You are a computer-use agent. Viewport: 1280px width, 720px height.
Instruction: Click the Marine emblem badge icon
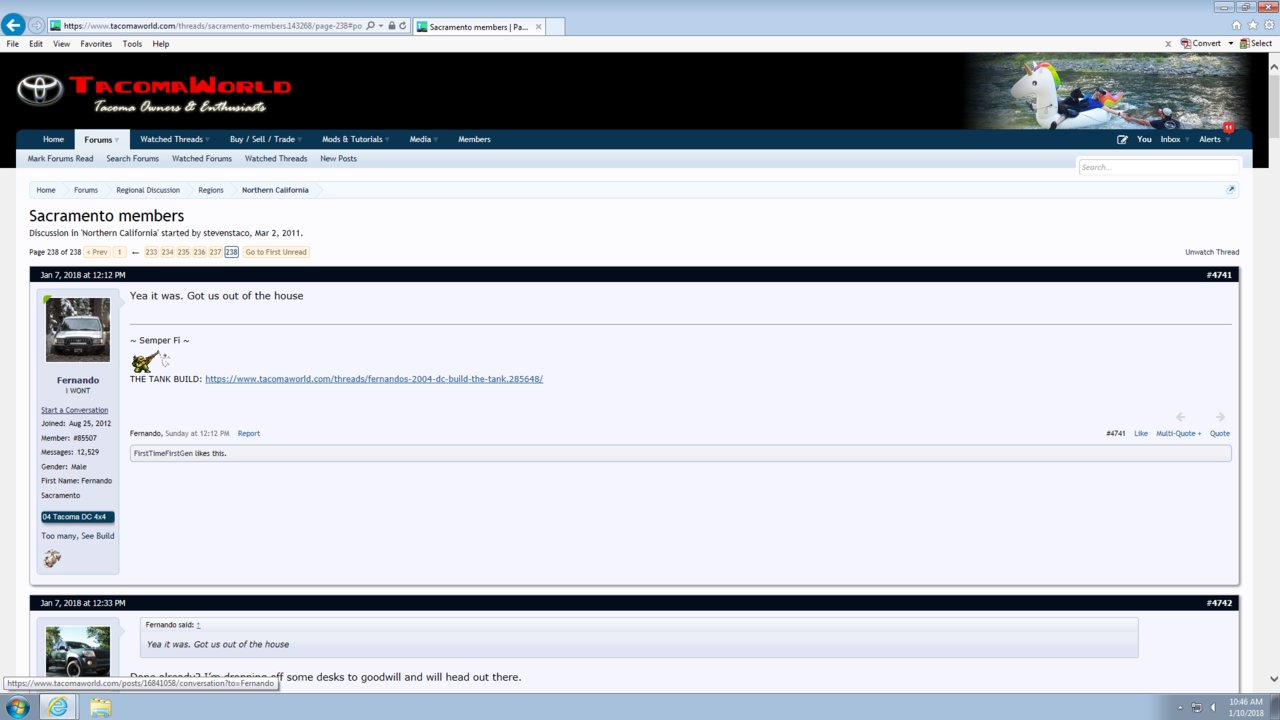tap(53, 558)
